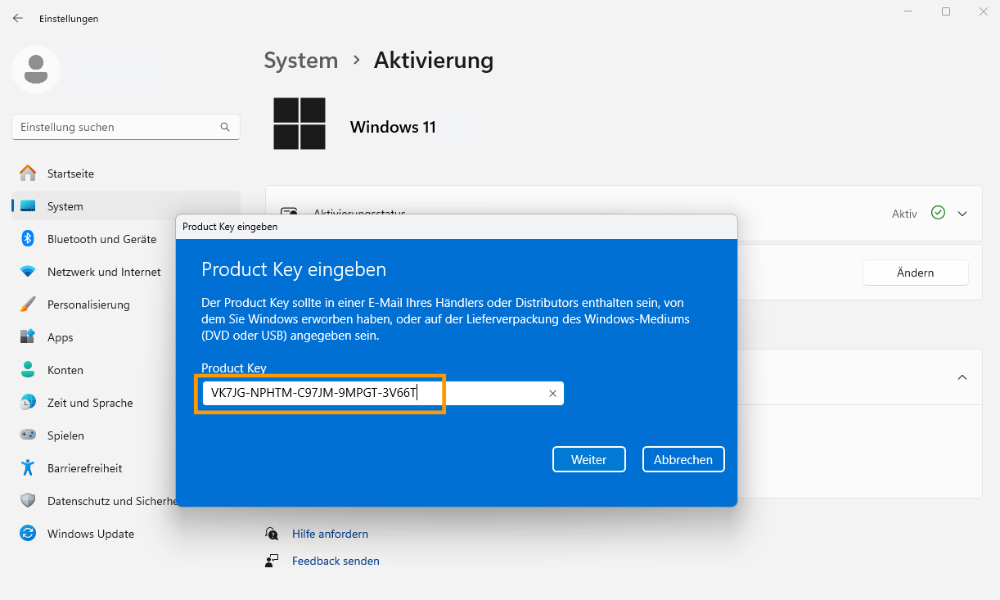Click the Weiter button
Viewport: 1000px width, 600px height.
[x=589, y=459]
